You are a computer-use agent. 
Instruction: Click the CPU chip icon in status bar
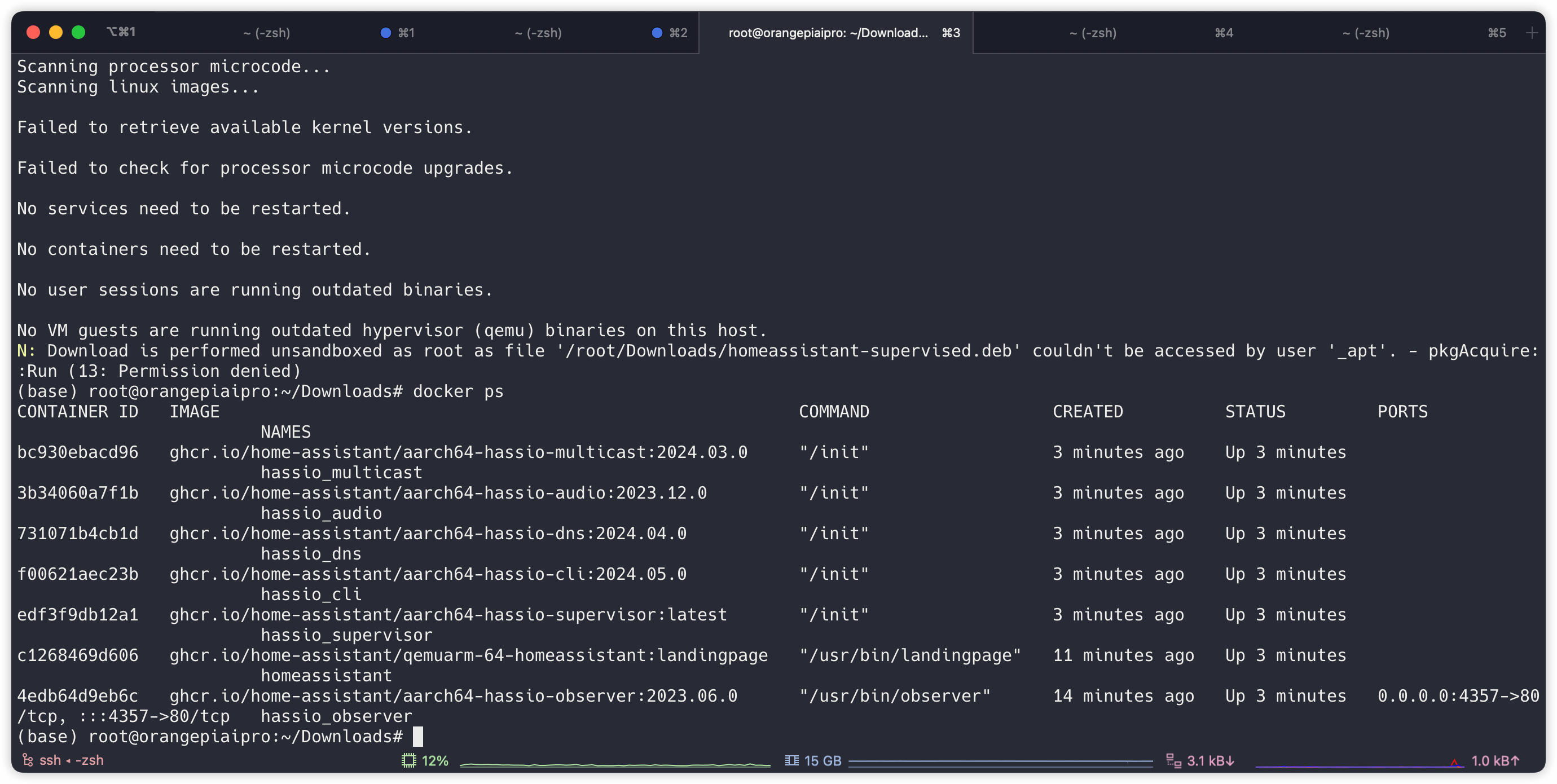[409, 760]
